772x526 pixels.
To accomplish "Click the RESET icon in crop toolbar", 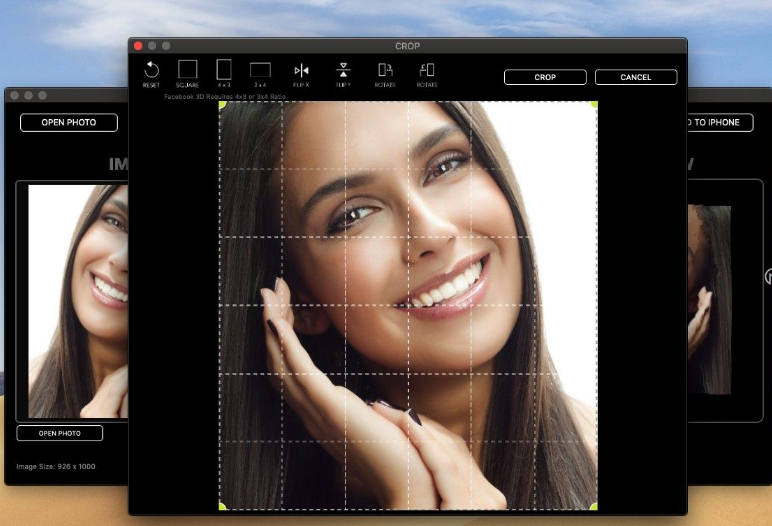I will (x=151, y=70).
